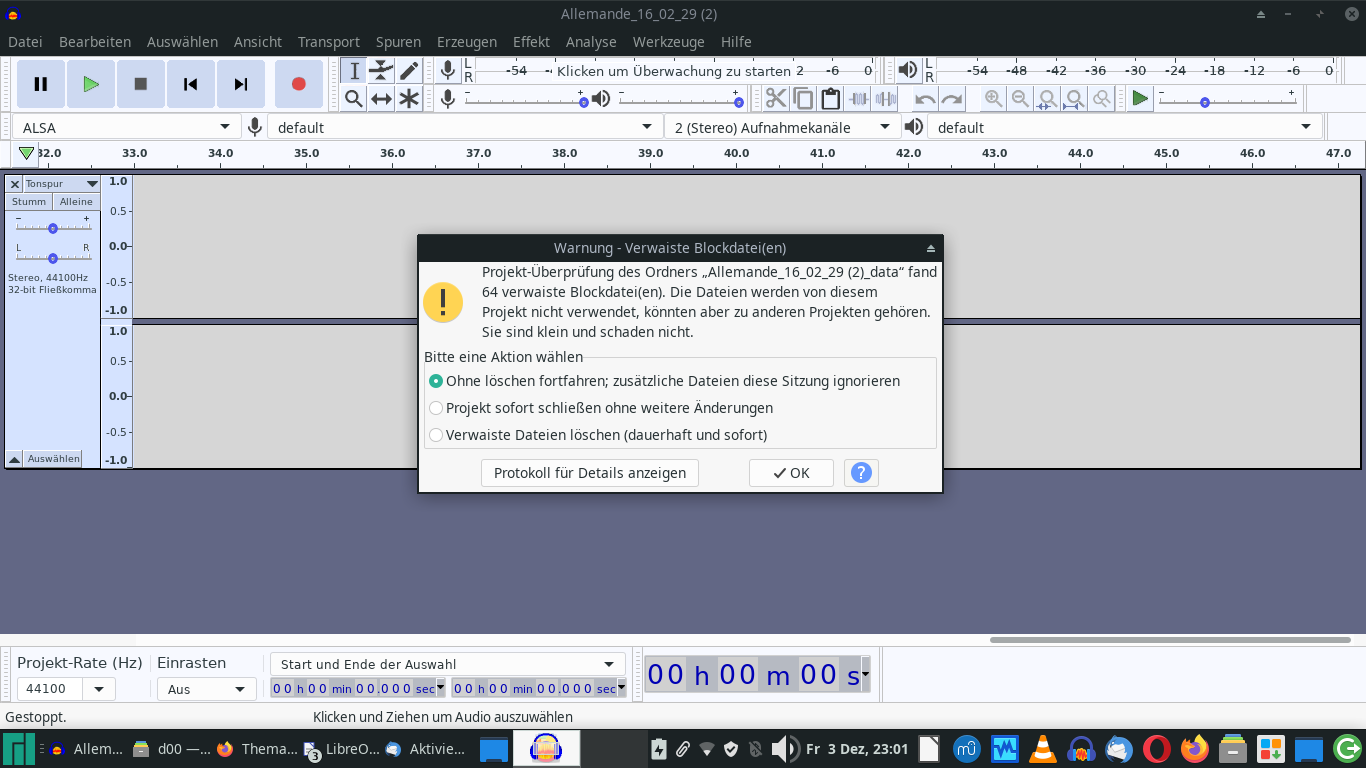Screen dimensions: 1366x768
Task: Toggle the Alleine (solo) track button
Action: pyautogui.click(x=76, y=202)
